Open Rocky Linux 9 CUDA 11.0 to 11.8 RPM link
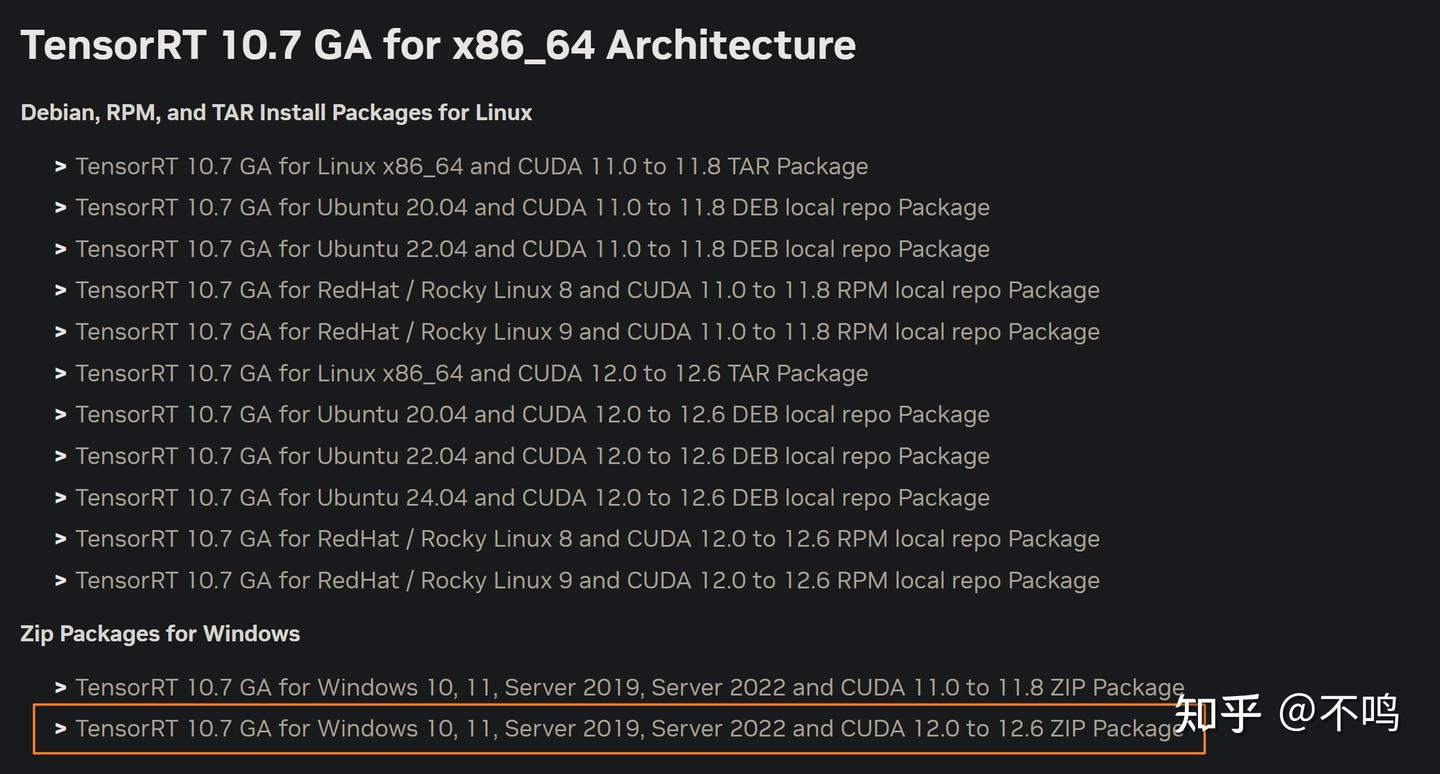The height and width of the screenshot is (774, 1440). (x=587, y=332)
